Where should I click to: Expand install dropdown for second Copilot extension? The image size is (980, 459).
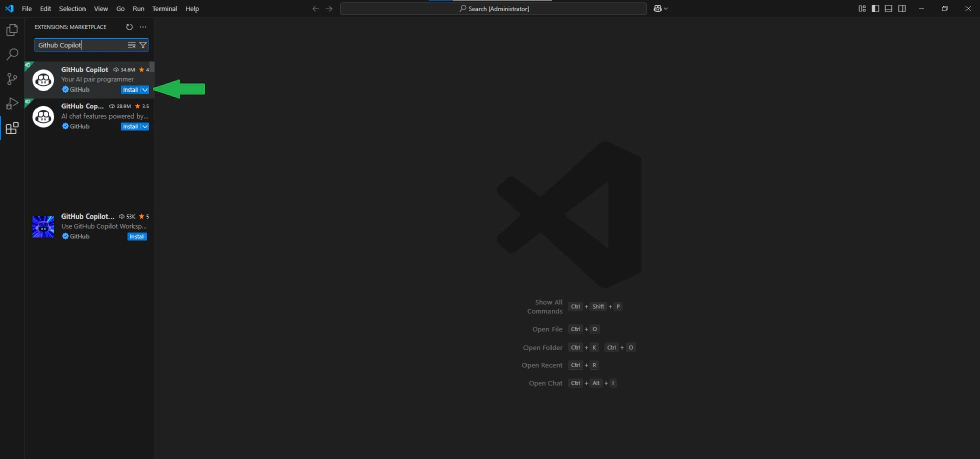[x=145, y=126]
